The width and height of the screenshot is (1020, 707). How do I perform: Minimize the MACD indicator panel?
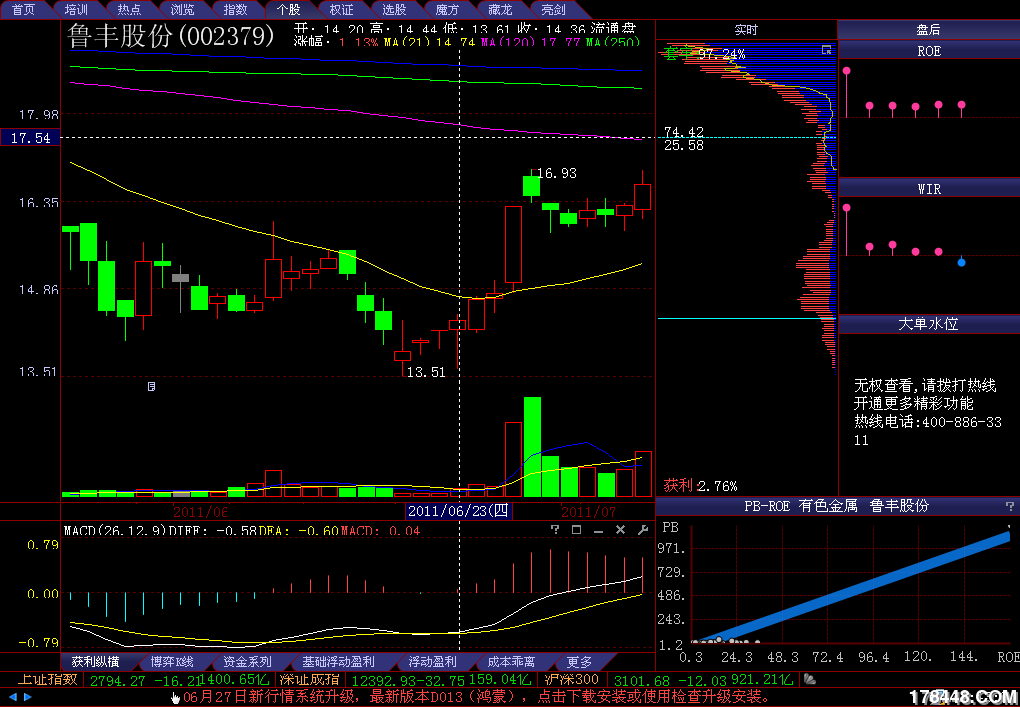click(598, 530)
